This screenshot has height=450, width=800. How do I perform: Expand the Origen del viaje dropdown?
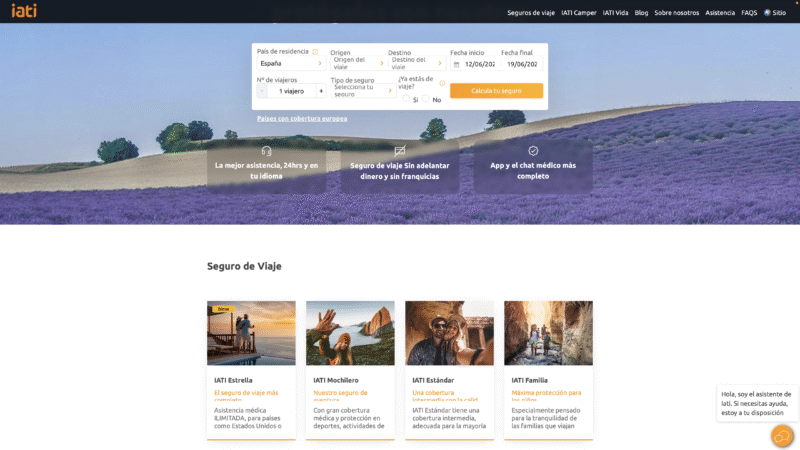(359, 63)
